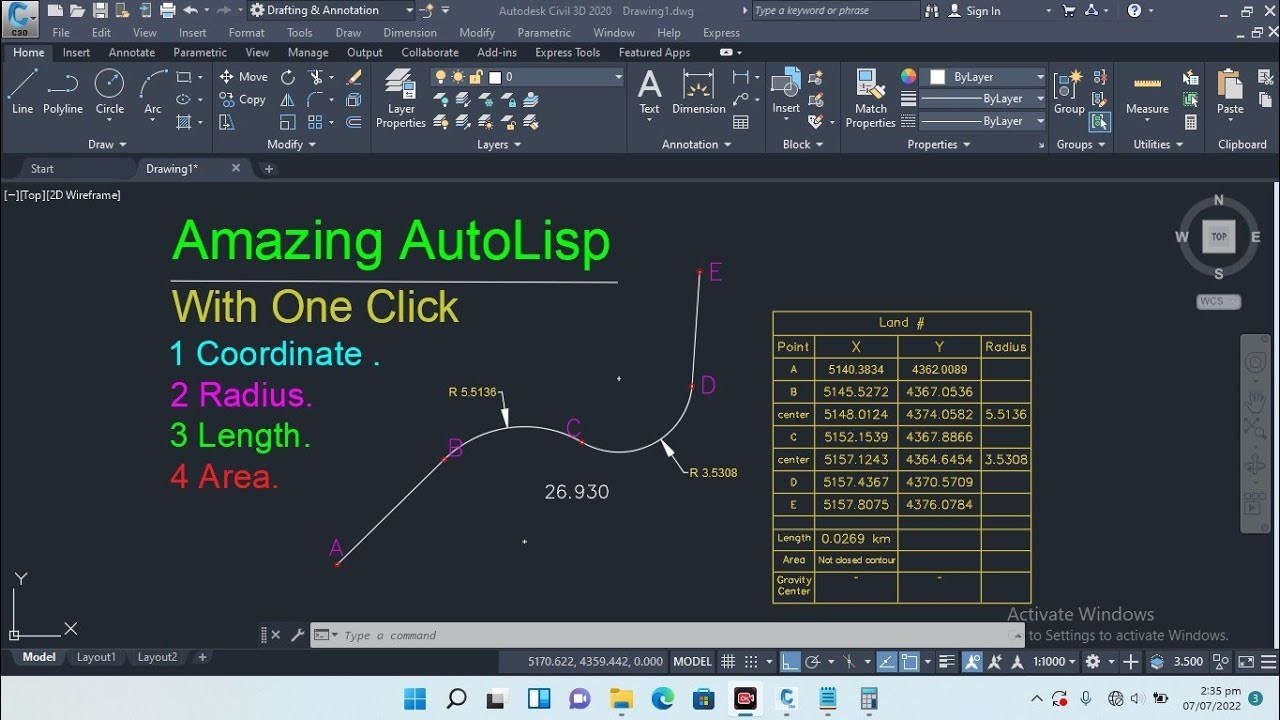The width and height of the screenshot is (1280, 720).
Task: Open Quick Calculator in Utilities
Action: (1191, 122)
